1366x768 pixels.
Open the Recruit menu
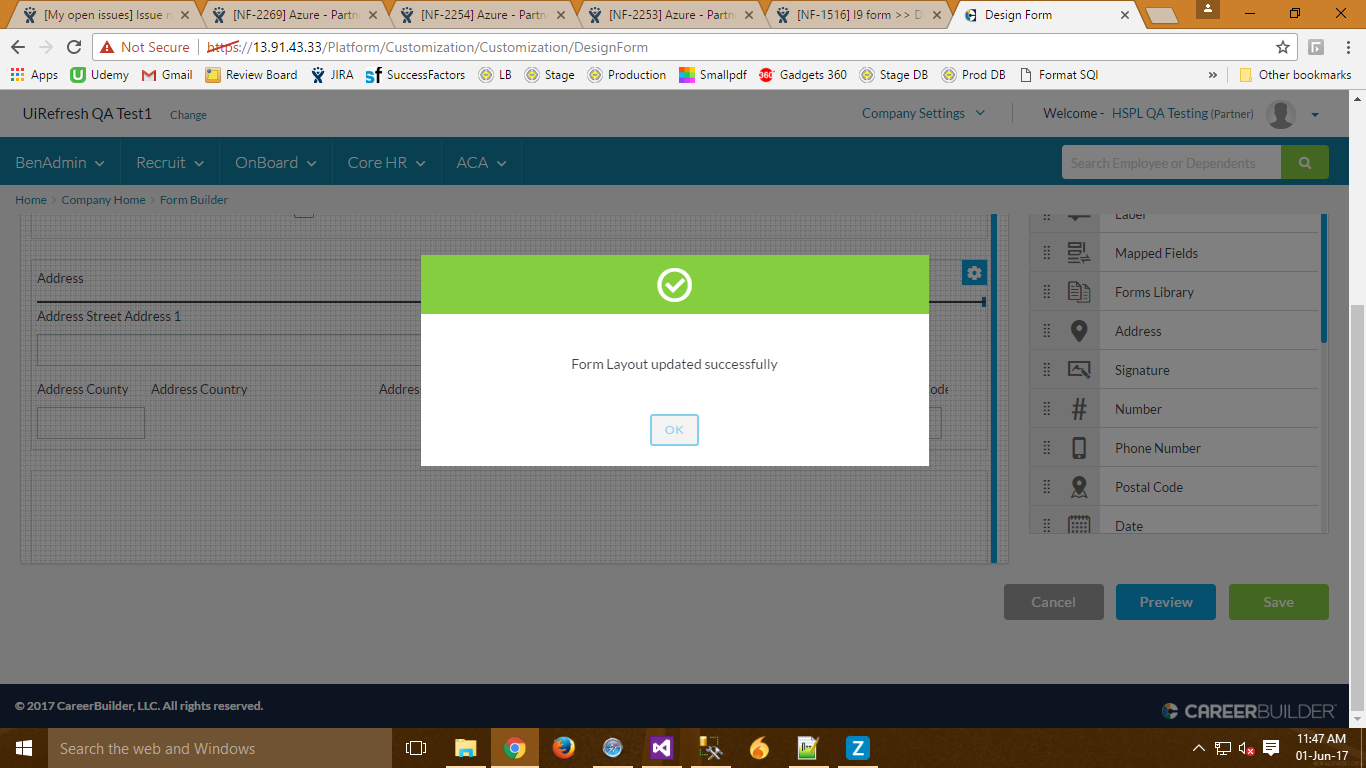[x=170, y=162]
